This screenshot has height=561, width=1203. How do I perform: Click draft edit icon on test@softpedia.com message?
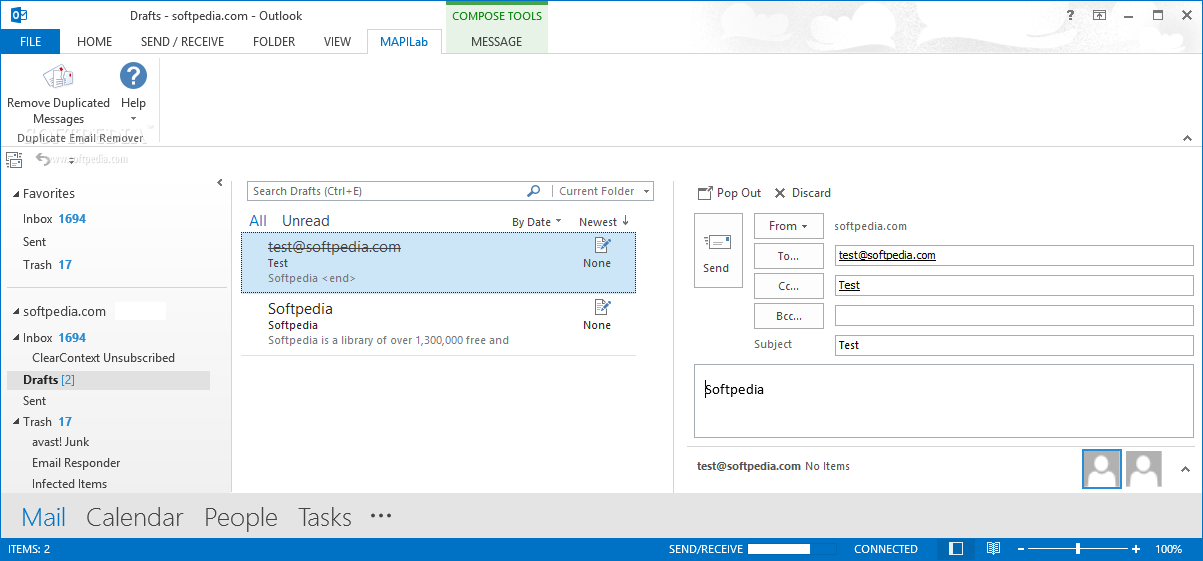click(602, 245)
